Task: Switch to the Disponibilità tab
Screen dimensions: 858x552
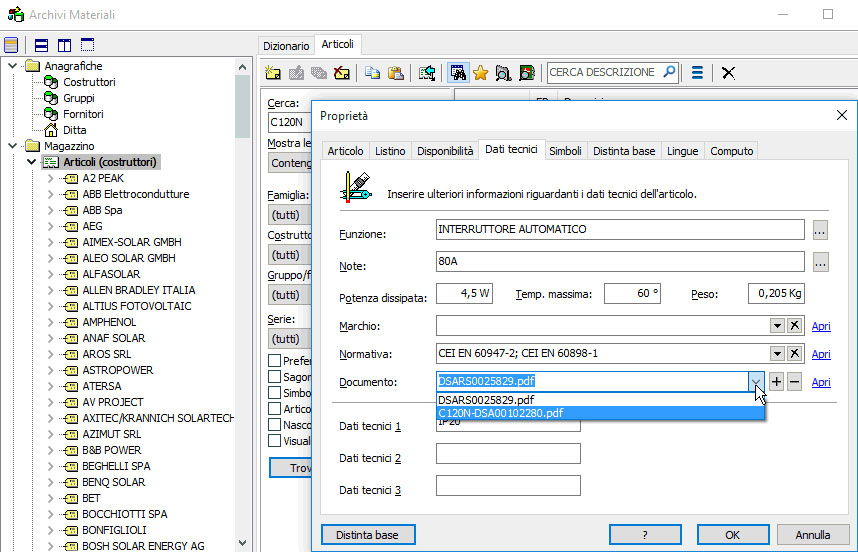Action: pos(445,151)
